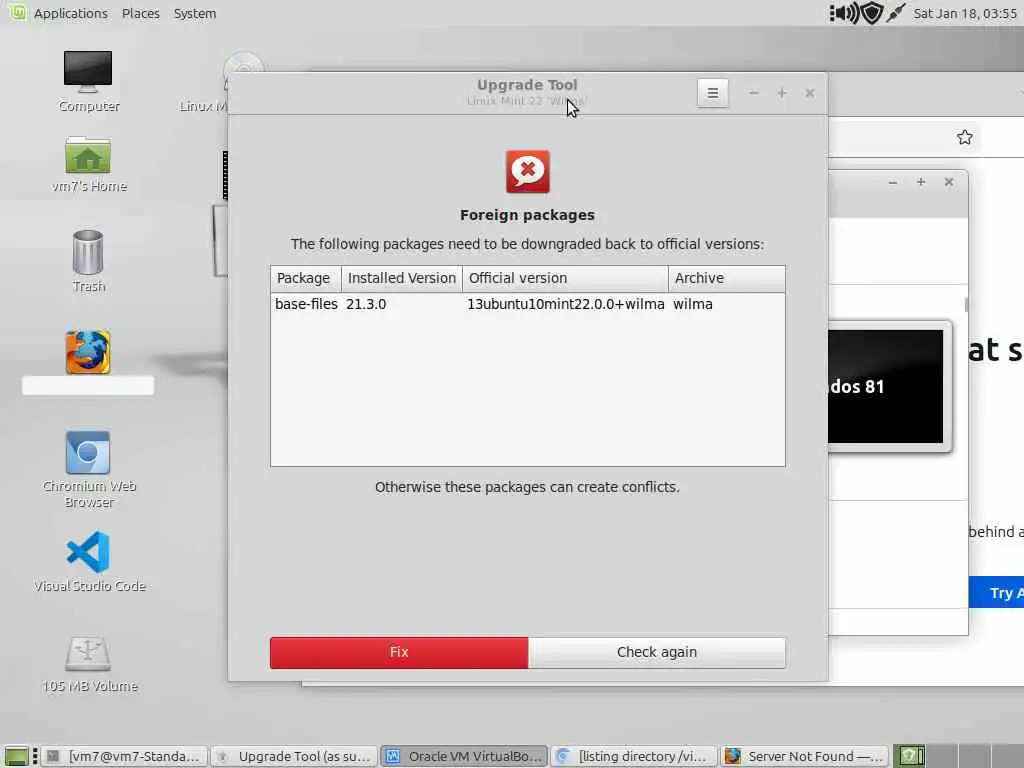Select the Firefox desktop icon
Image resolution: width=1024 pixels, height=768 pixels.
tap(88, 353)
